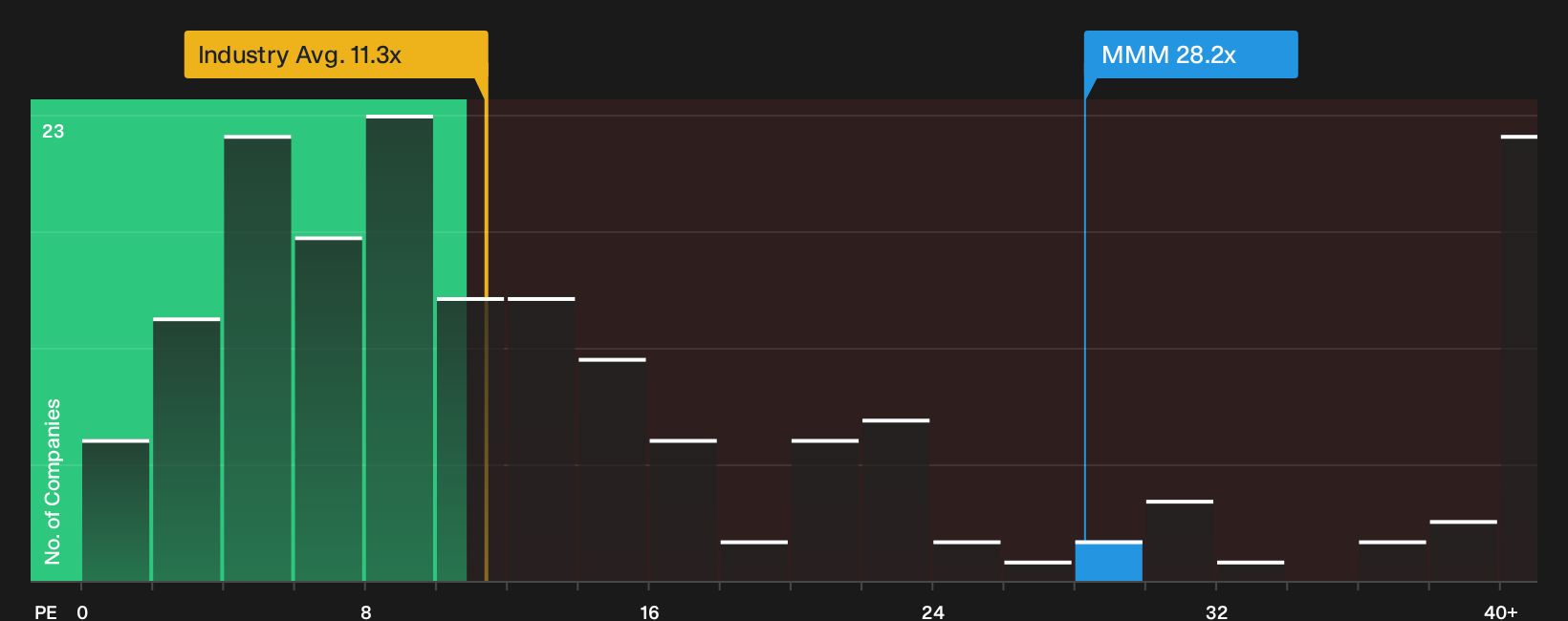Click the x-axis tick label 16
This screenshot has height=621, width=1568.
click(649, 611)
